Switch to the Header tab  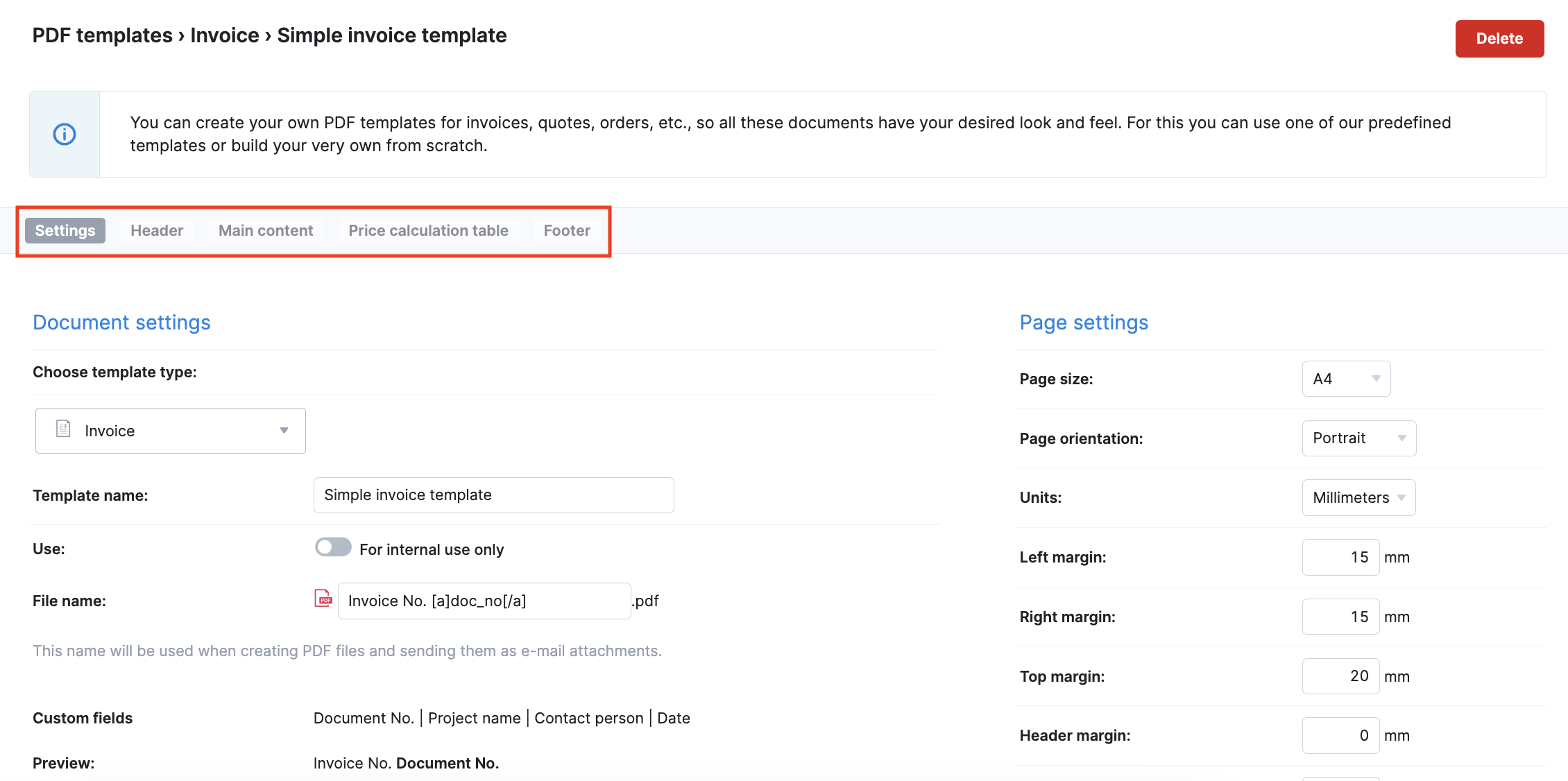[157, 231]
